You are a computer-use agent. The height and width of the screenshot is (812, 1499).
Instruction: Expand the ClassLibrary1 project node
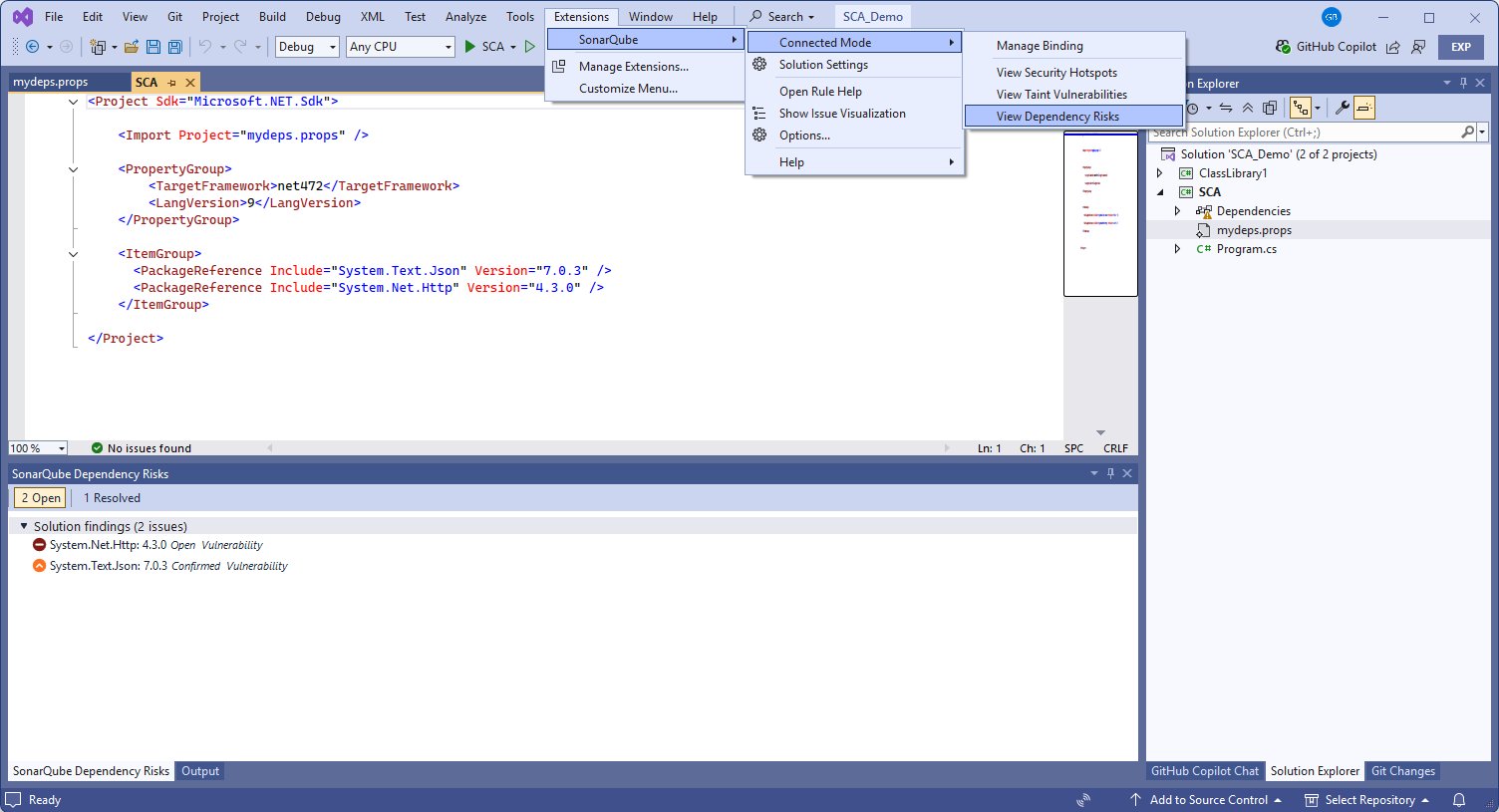click(x=1159, y=173)
